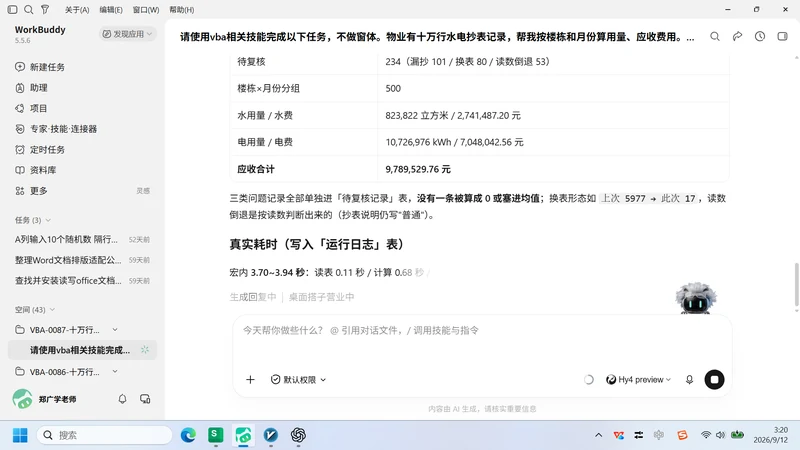Open the 发现应用 dropdown
This screenshot has height=450, width=800.
coord(127,34)
